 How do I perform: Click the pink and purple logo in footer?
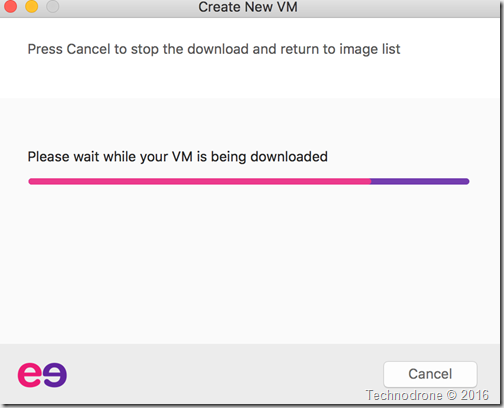pos(42,375)
